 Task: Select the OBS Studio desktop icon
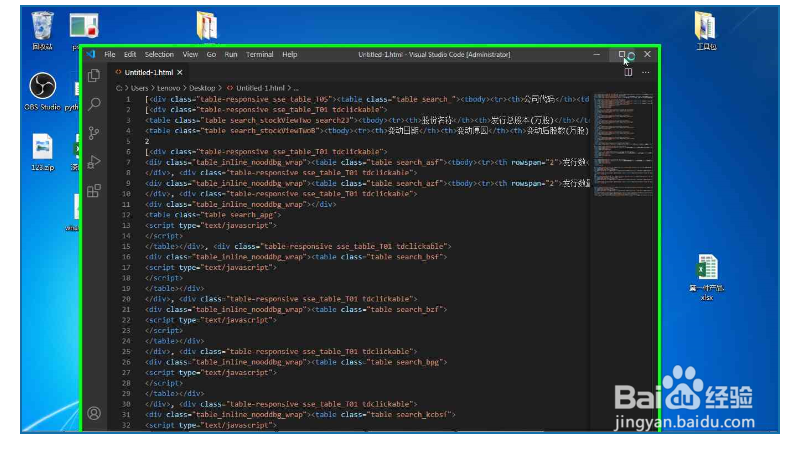(x=42, y=91)
